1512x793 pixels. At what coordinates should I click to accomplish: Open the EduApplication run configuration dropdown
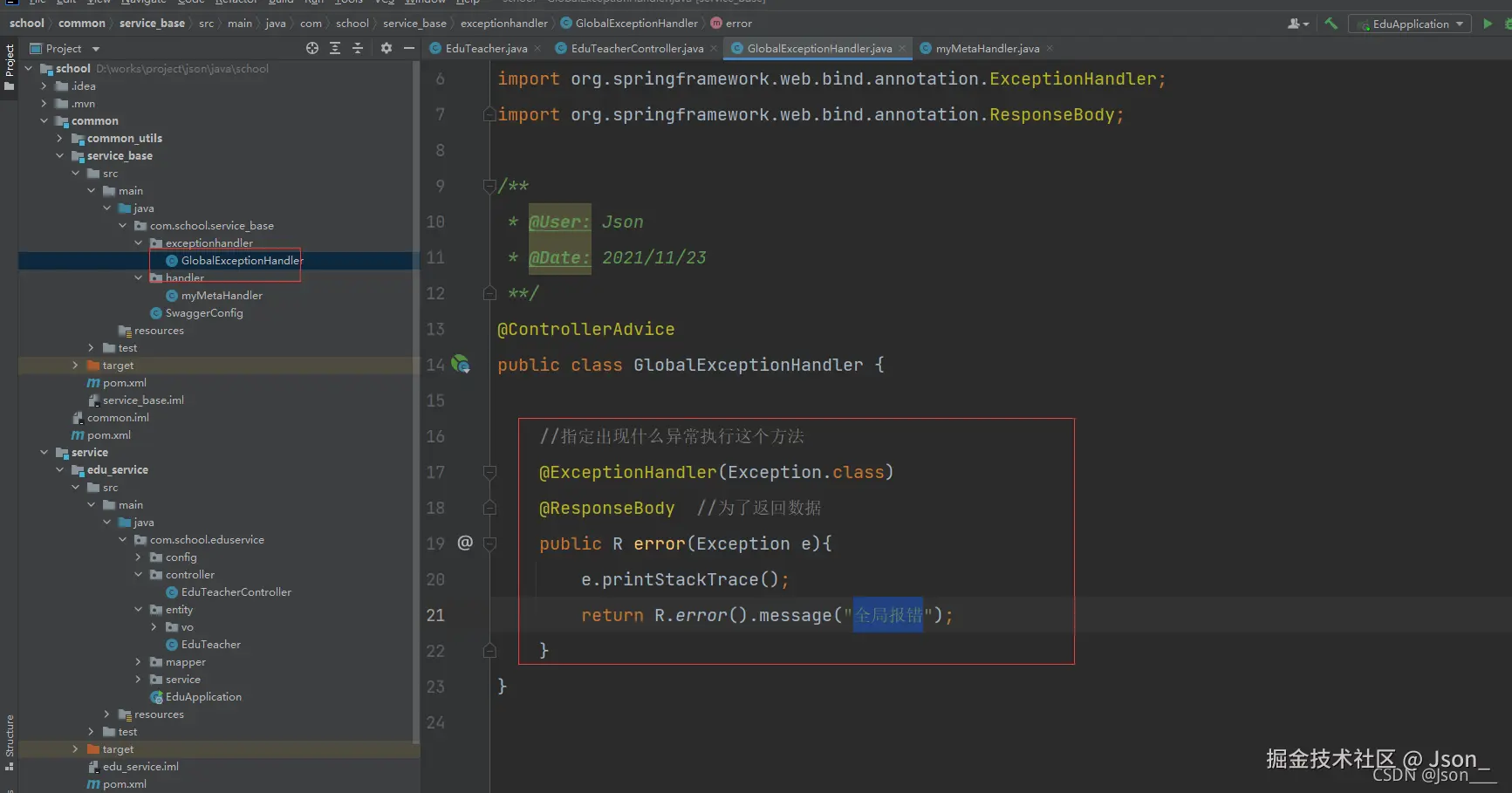pos(1410,24)
